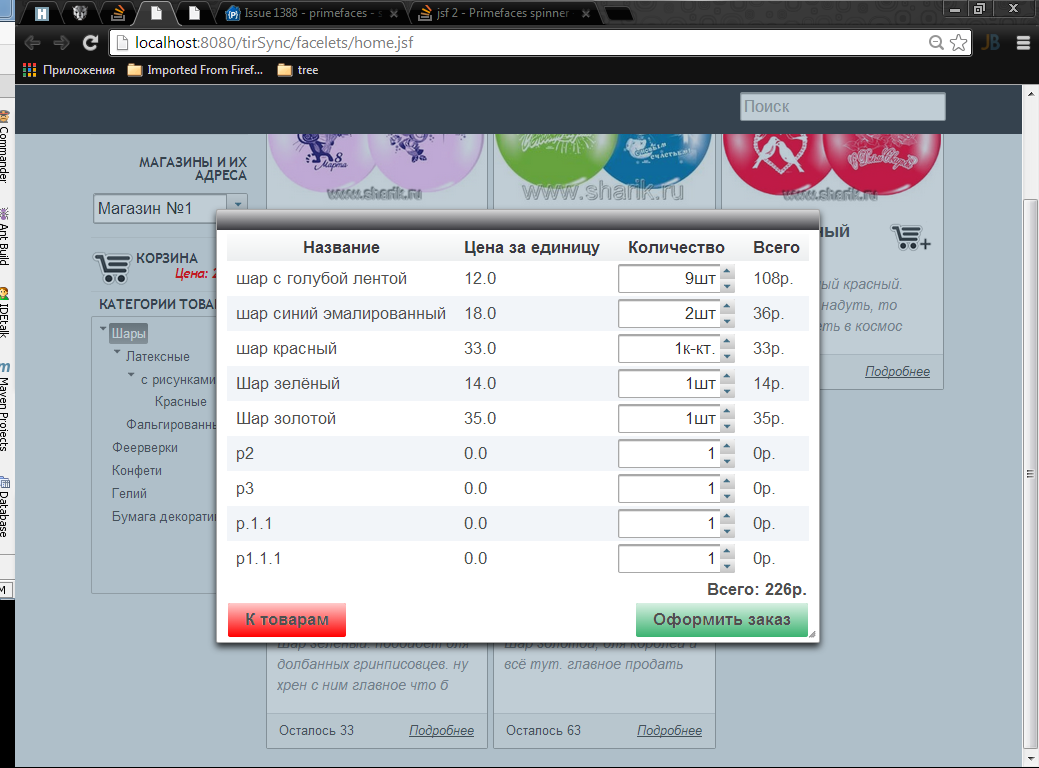The width and height of the screenshot is (1039, 768).
Task: Decrease quantity of p1.1.1 item
Action: click(728, 566)
